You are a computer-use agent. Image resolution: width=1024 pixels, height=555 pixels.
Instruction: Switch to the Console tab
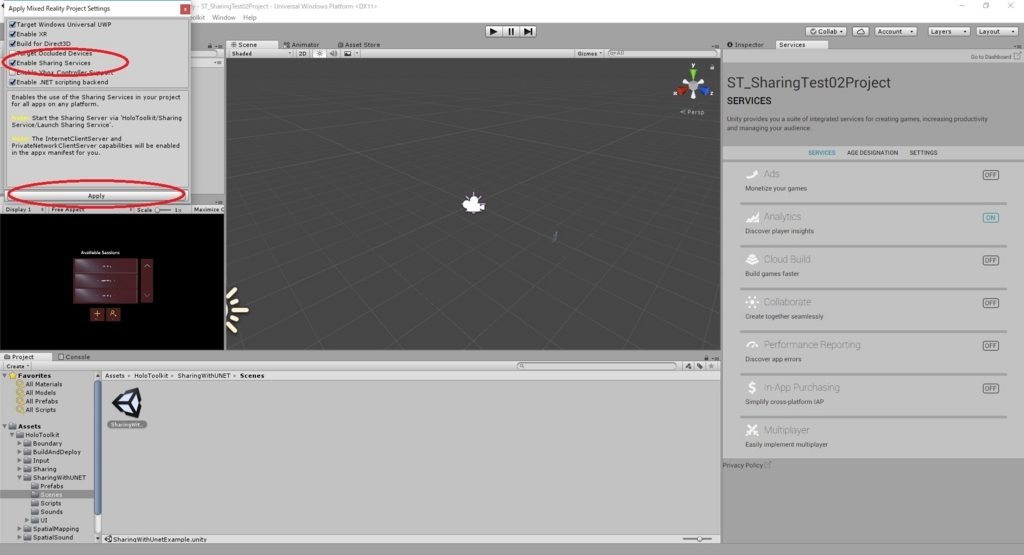[x=74, y=357]
